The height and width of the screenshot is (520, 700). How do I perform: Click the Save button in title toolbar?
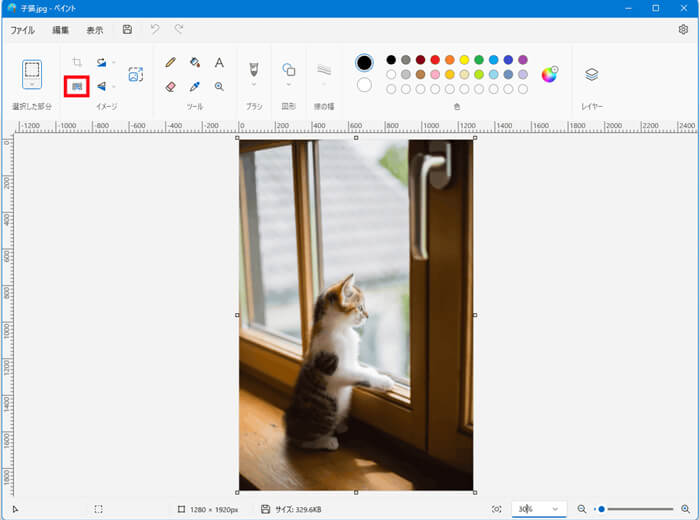(127, 30)
